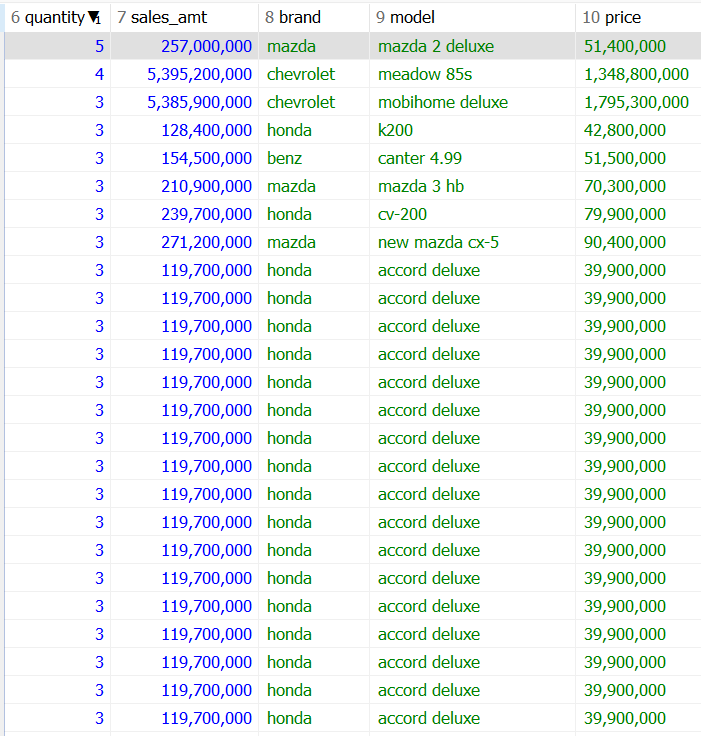Screen dimensions: 701x736
Task: Select the brand column header
Action: [314, 18]
